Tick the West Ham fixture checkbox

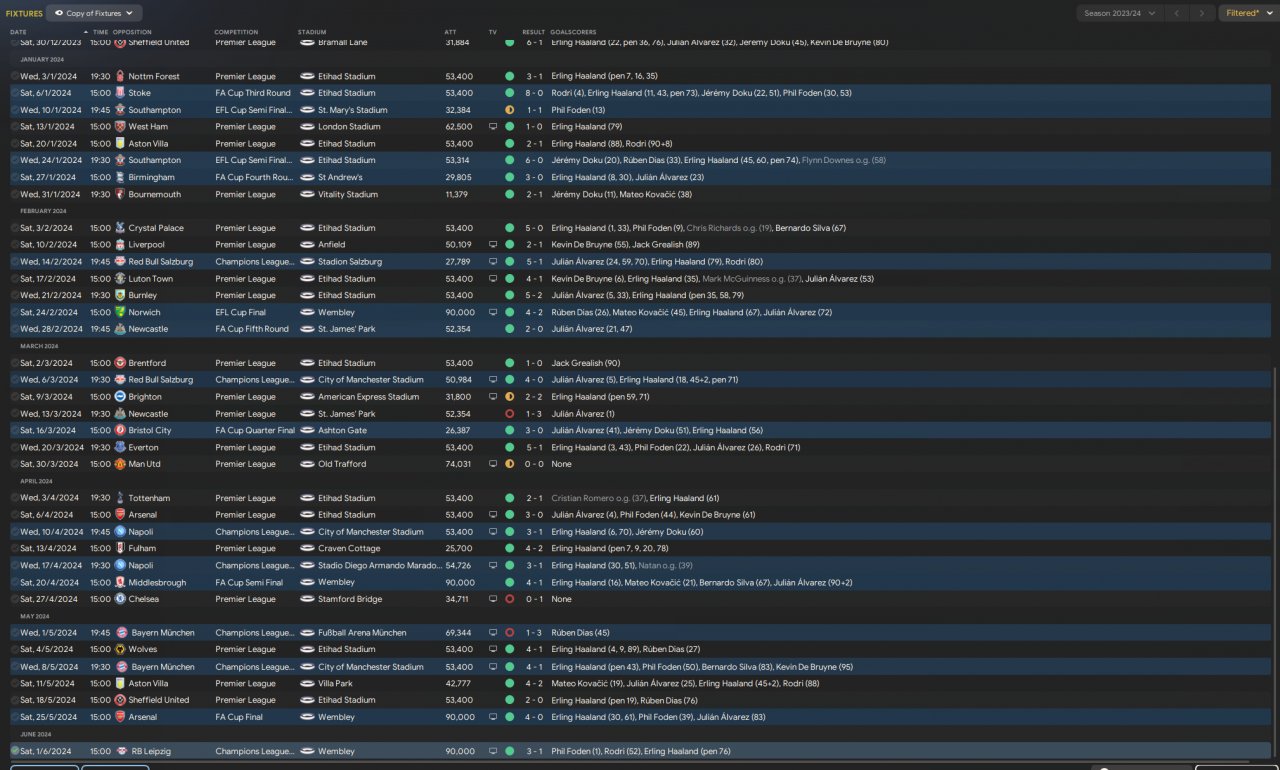[x=15, y=127]
